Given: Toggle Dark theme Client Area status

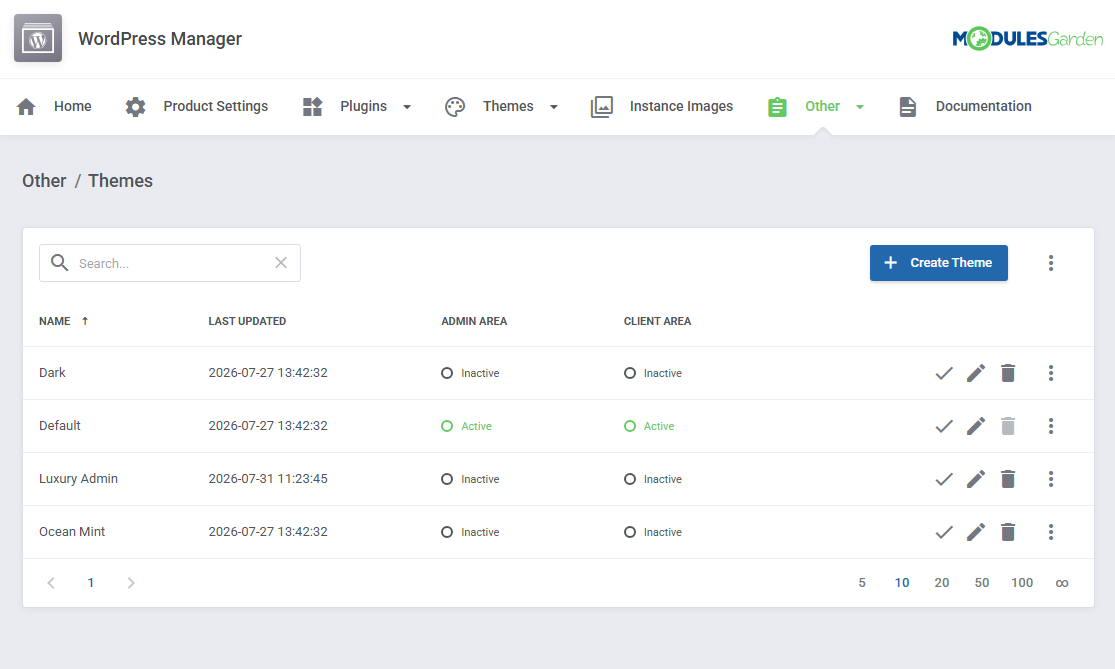Looking at the screenshot, I should coord(653,373).
